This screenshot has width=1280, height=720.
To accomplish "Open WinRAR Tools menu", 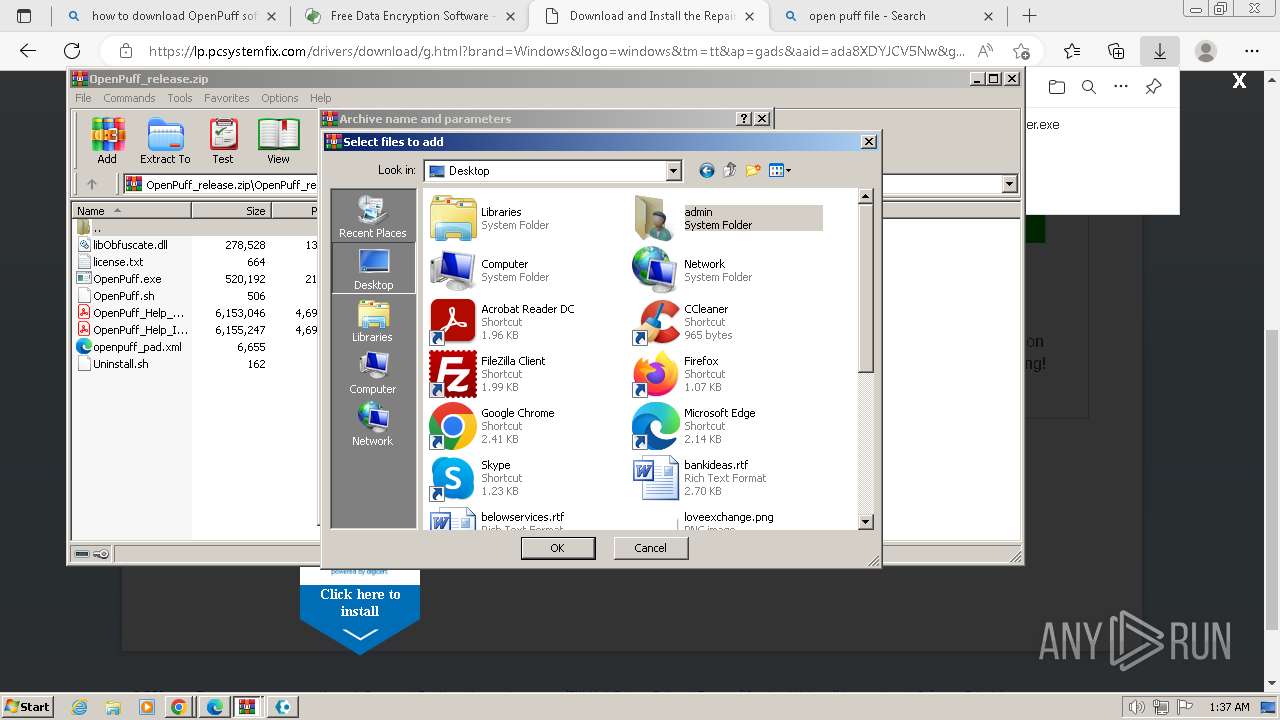I will point(180,98).
